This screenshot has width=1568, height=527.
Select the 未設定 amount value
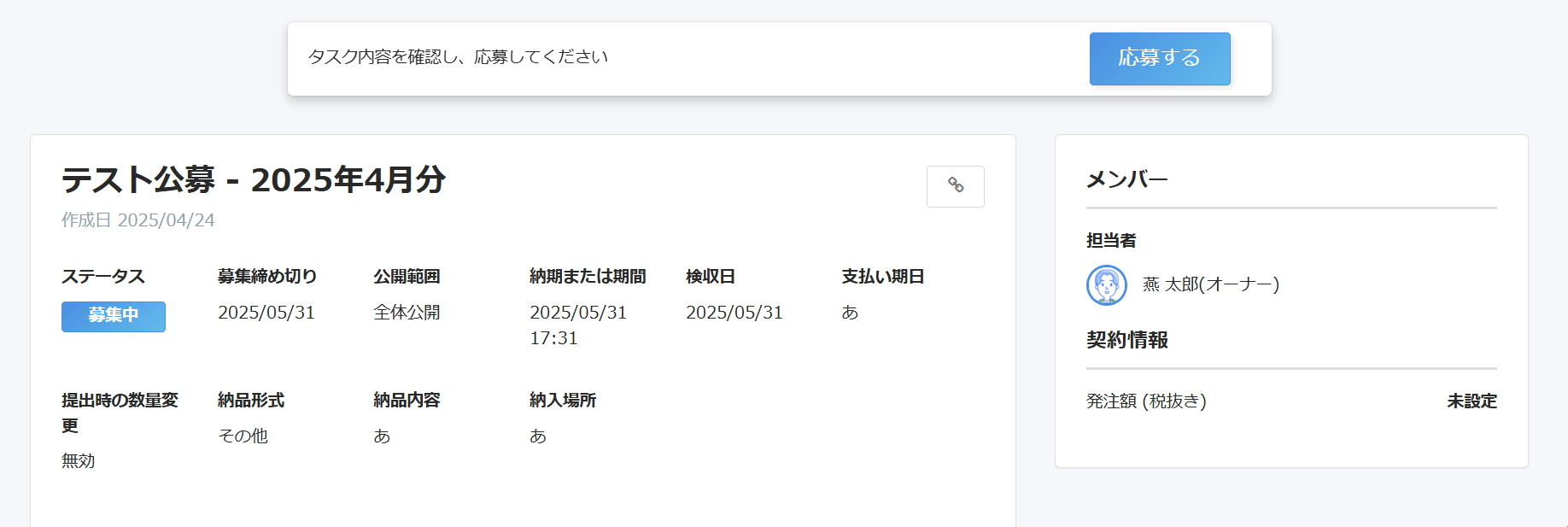(1472, 401)
